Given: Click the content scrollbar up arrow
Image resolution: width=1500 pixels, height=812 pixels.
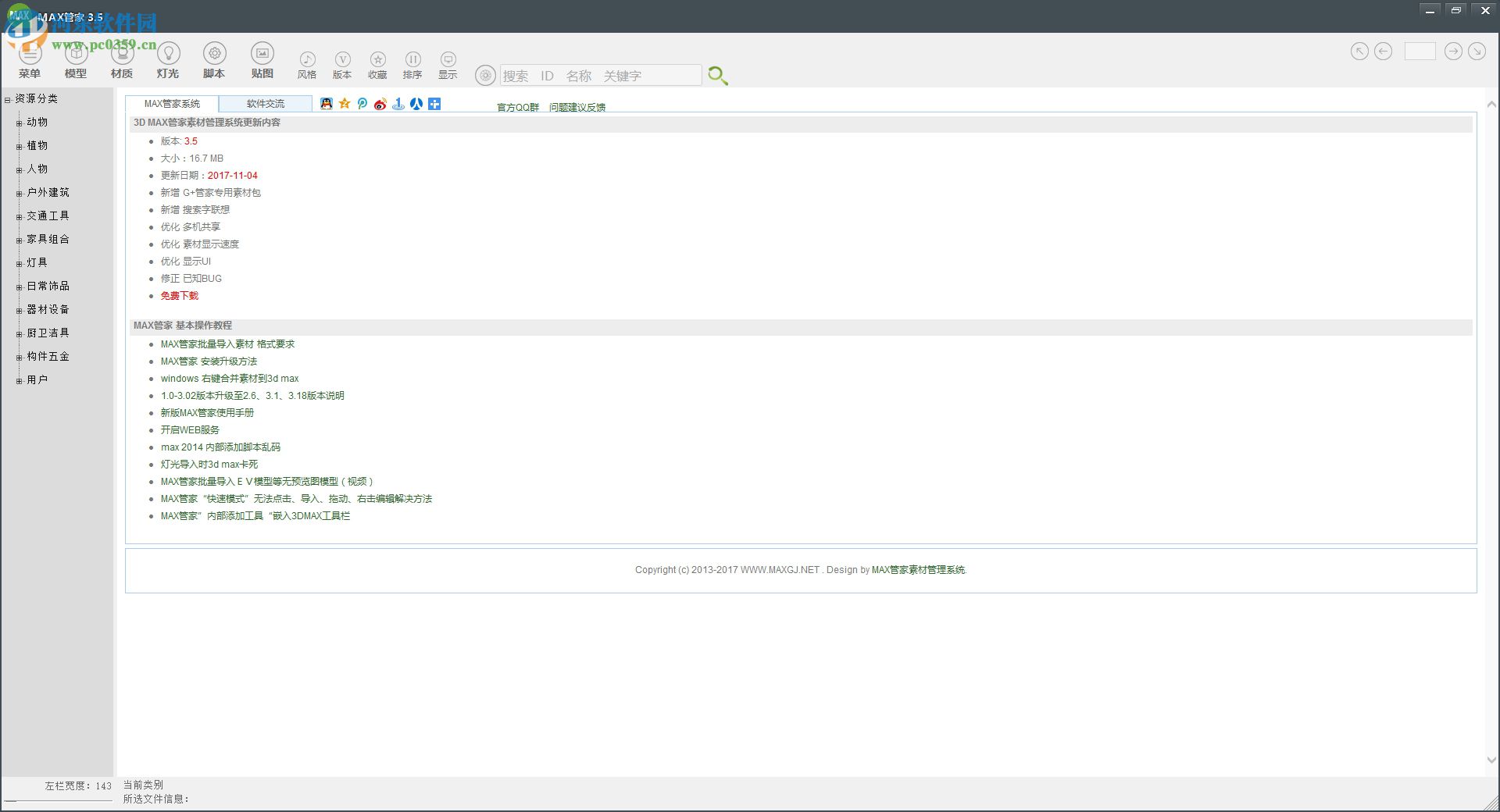Looking at the screenshot, I should coord(1491,105).
